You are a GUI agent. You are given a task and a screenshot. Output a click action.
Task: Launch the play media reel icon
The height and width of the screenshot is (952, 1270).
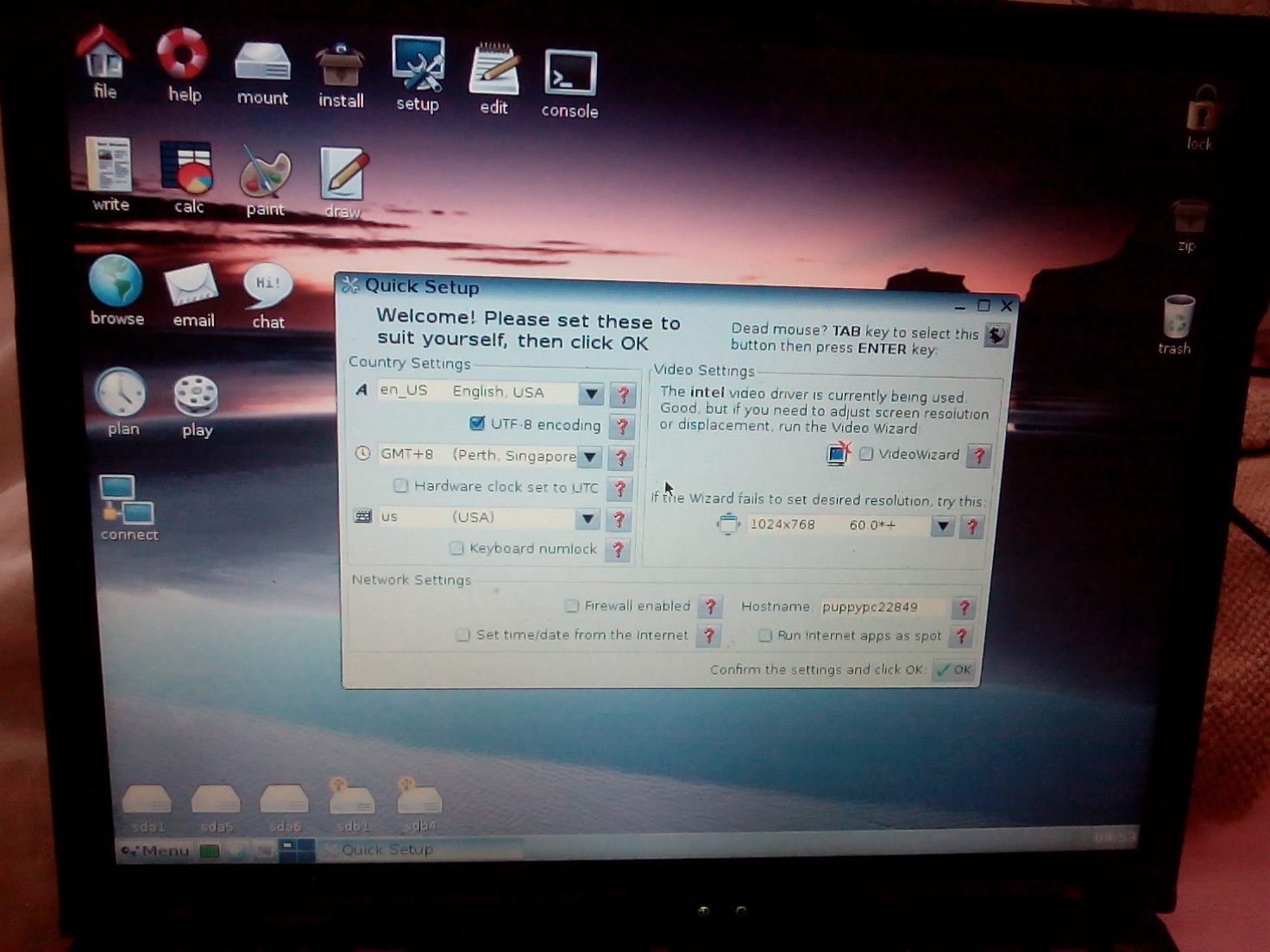point(197,405)
